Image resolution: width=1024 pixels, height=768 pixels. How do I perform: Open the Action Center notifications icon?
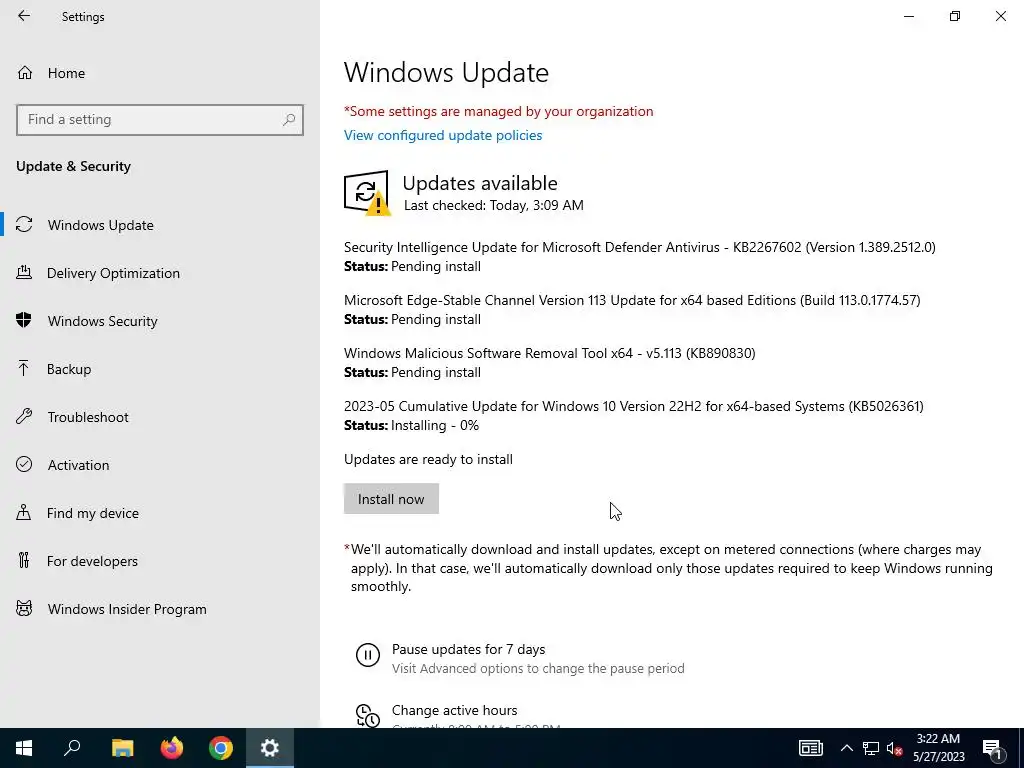point(992,748)
